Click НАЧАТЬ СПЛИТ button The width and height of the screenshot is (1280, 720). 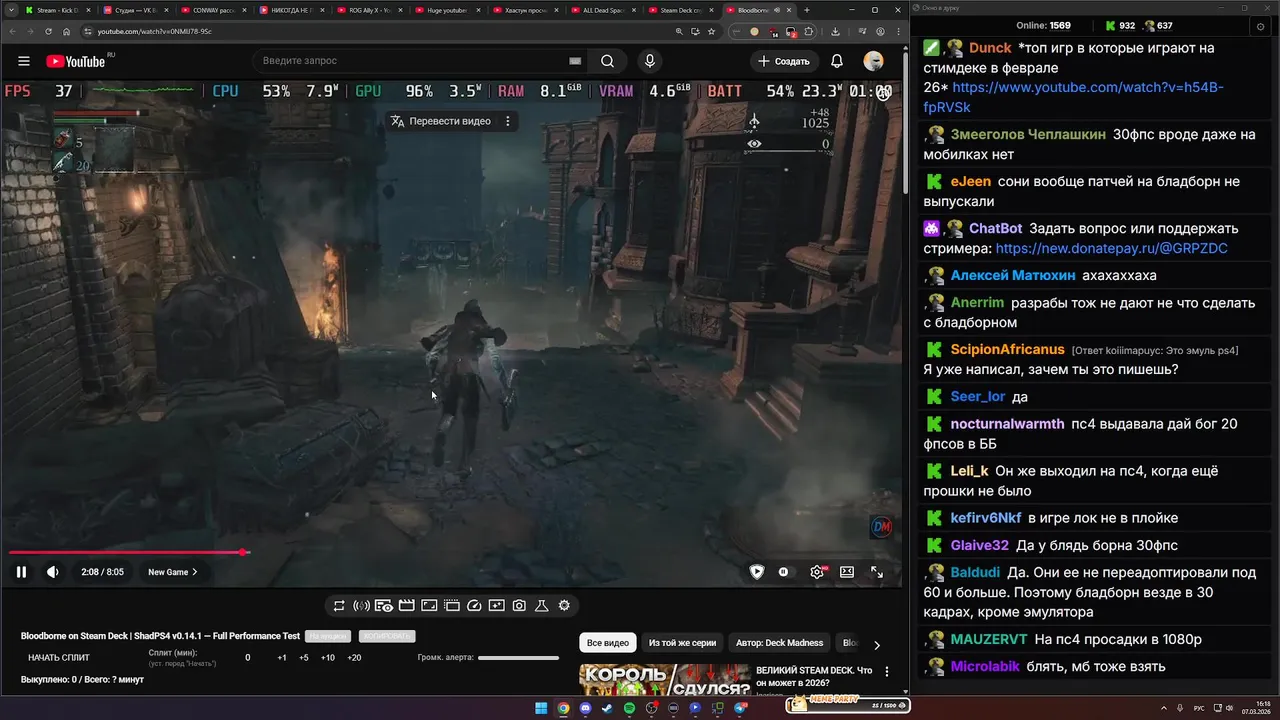(59, 657)
